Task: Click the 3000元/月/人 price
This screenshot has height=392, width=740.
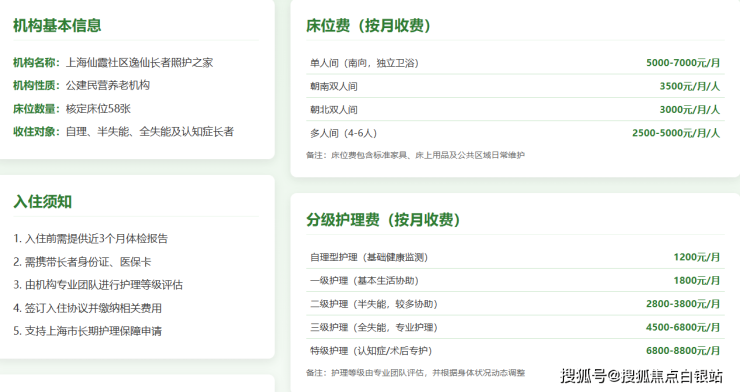Action: 690,109
